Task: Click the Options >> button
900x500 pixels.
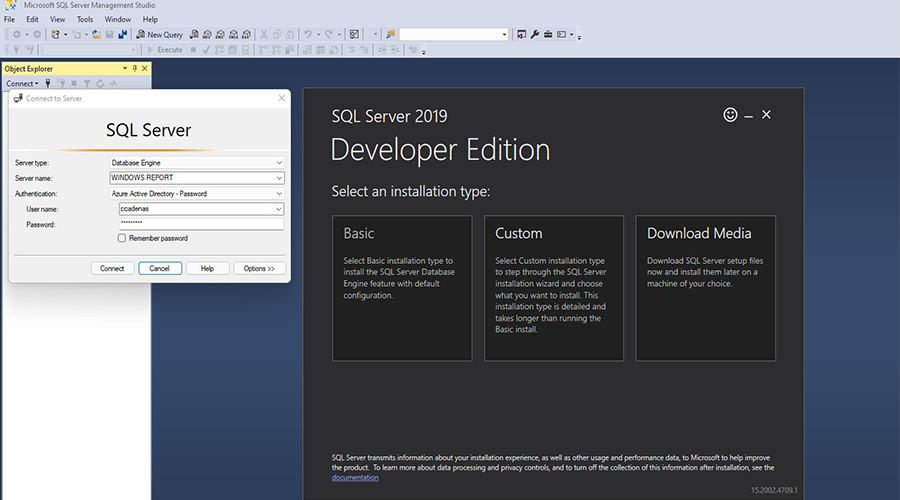Action: 259,268
